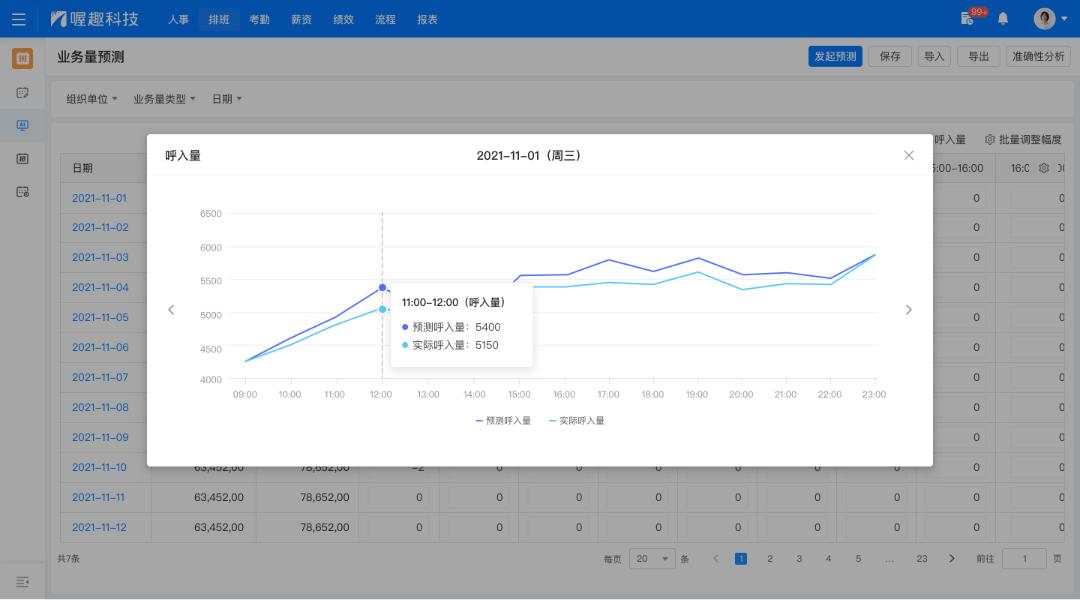Screen dimensions: 1080x600
Task: Click the notification bell icon
Action: point(1003,19)
